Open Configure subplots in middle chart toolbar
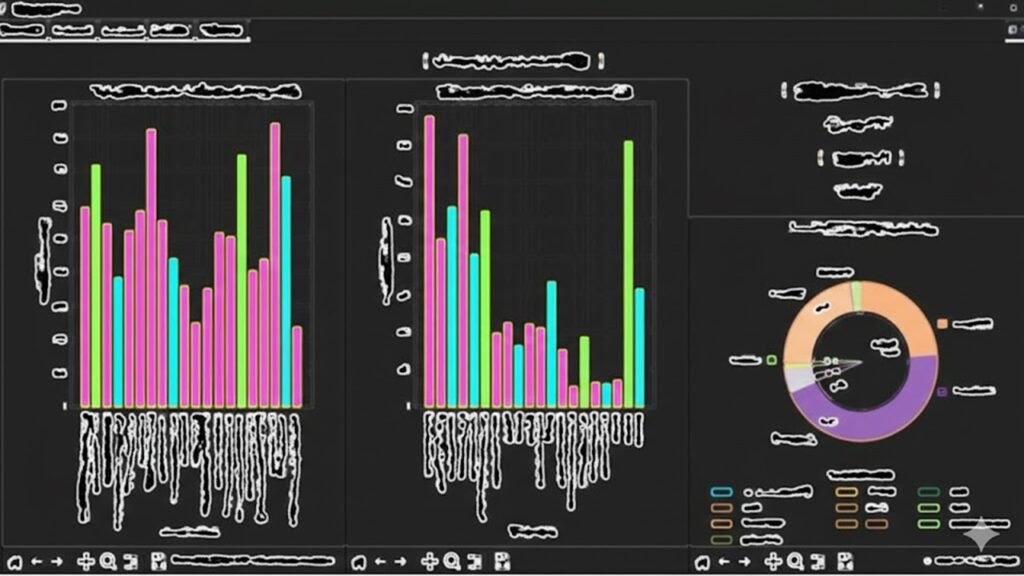This screenshot has height=576, width=1024. [476, 562]
